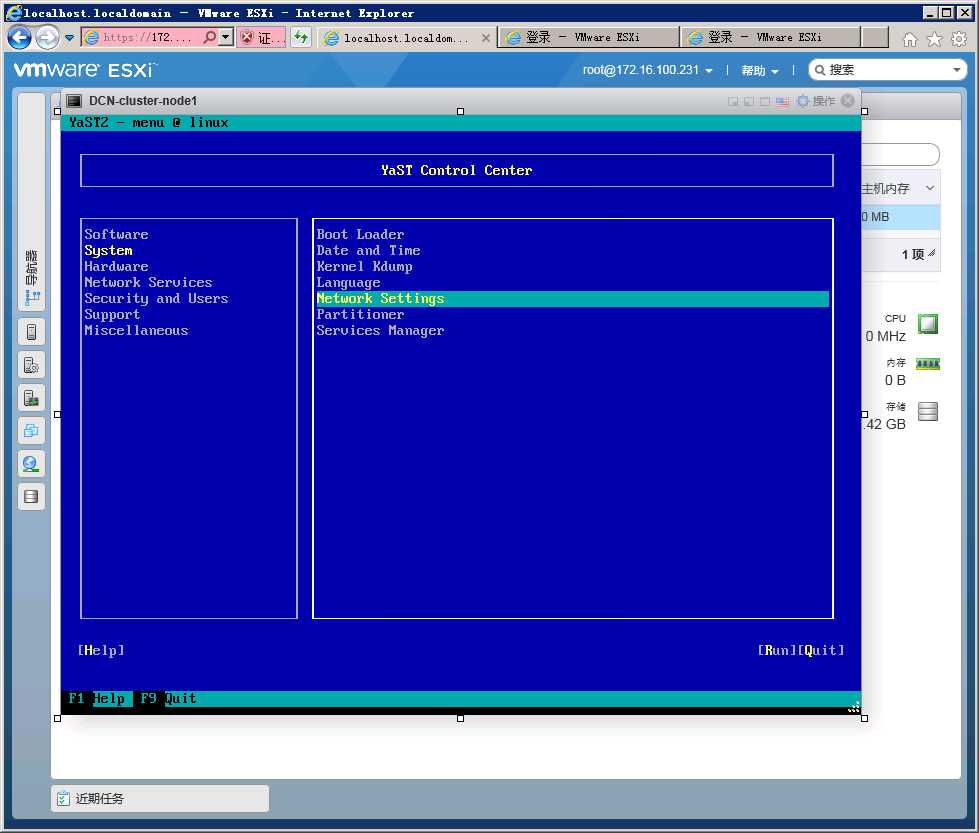979x833 pixels.
Task: Select Miscellaneous category in YaST
Action: click(136, 330)
